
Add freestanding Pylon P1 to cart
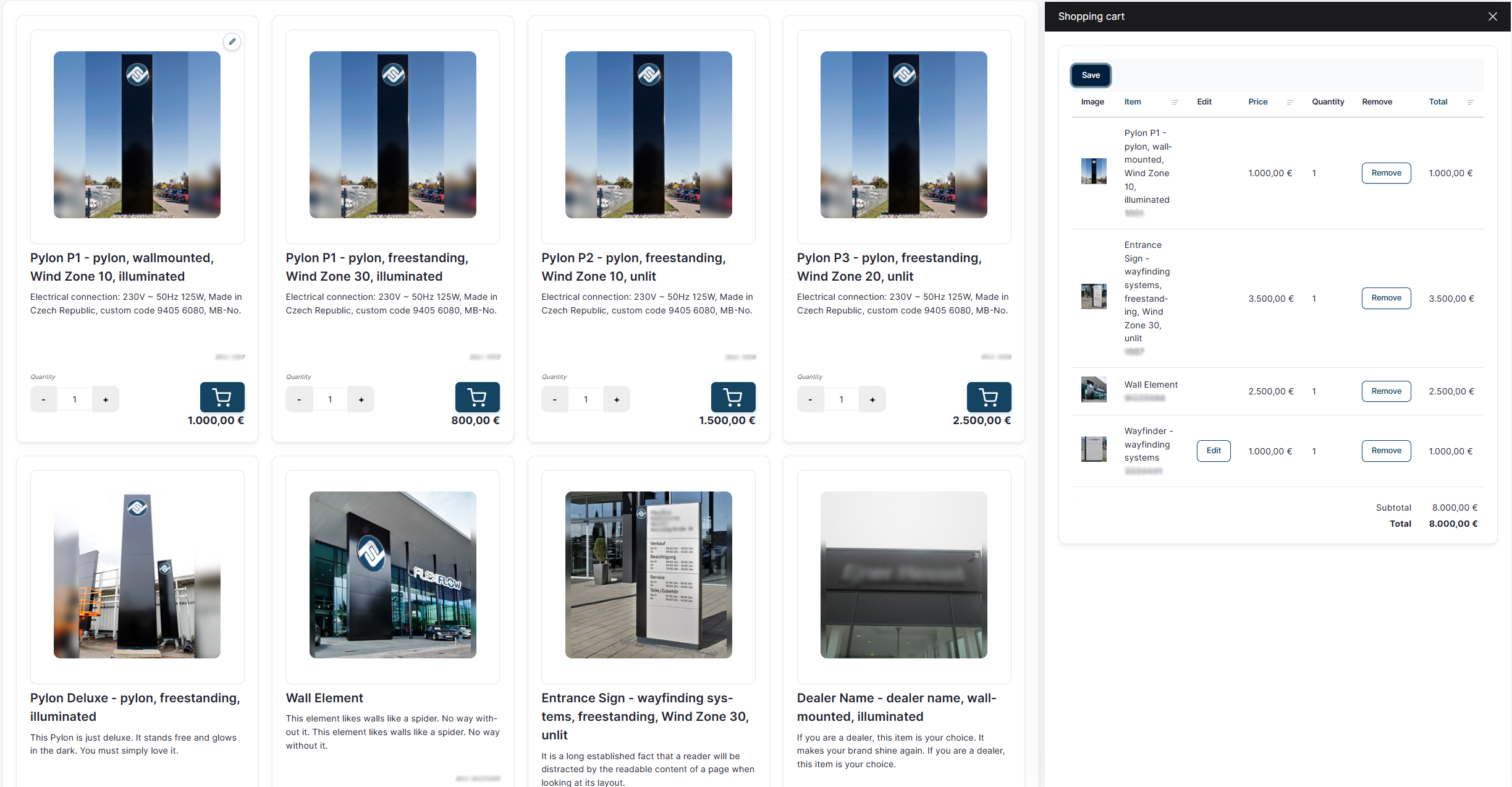click(x=477, y=398)
